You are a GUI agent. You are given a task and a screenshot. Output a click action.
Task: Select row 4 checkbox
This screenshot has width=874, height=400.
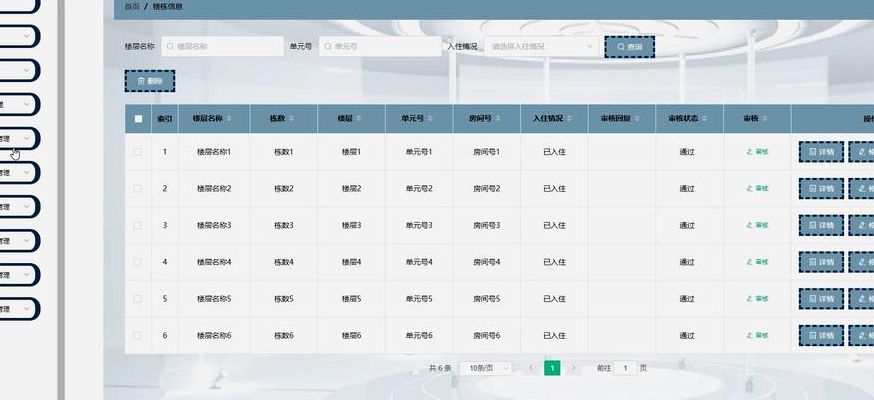pyautogui.click(x=138, y=262)
